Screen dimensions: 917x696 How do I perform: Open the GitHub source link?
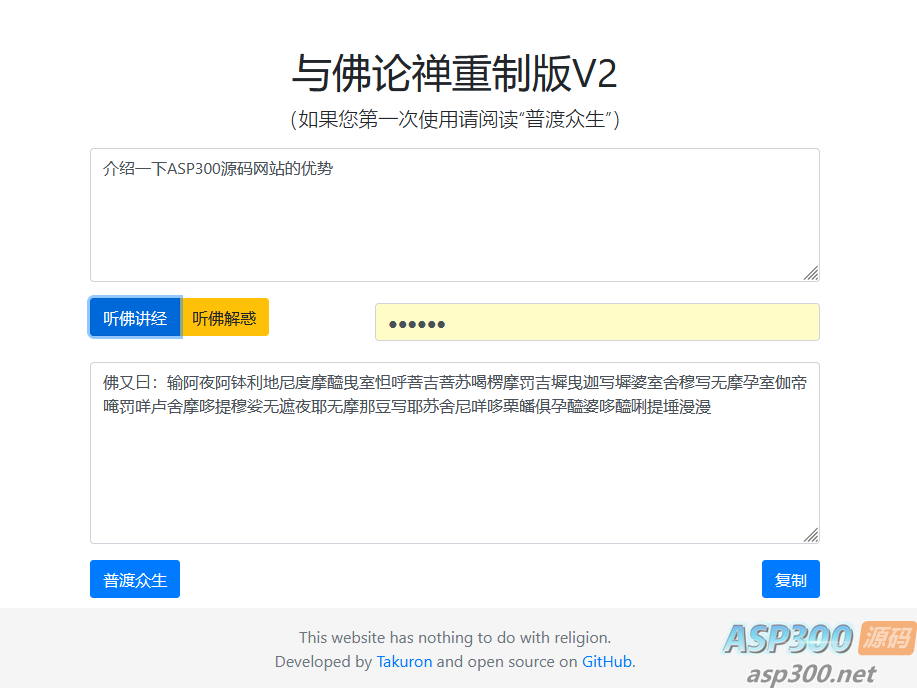pyautogui.click(x=606, y=661)
